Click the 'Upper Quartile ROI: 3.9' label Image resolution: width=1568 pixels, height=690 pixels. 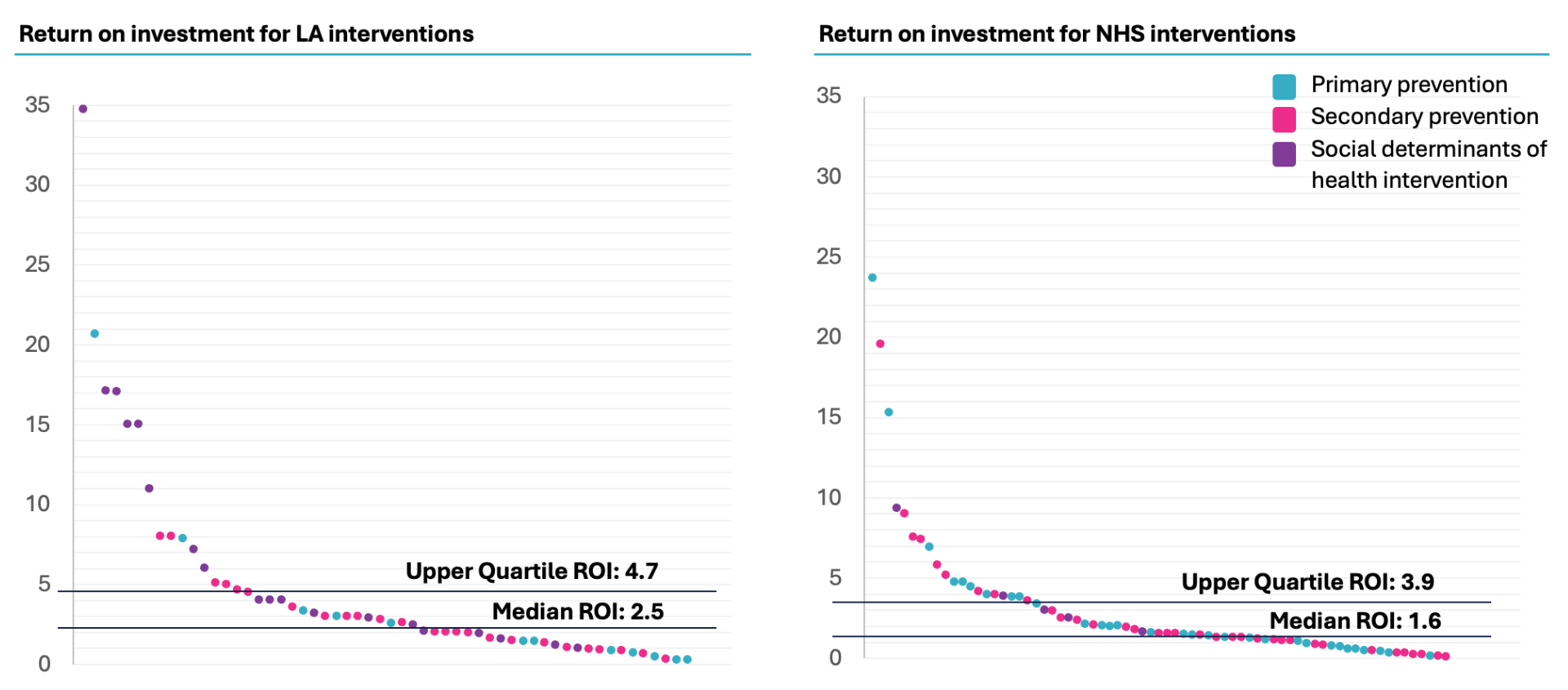click(1307, 582)
